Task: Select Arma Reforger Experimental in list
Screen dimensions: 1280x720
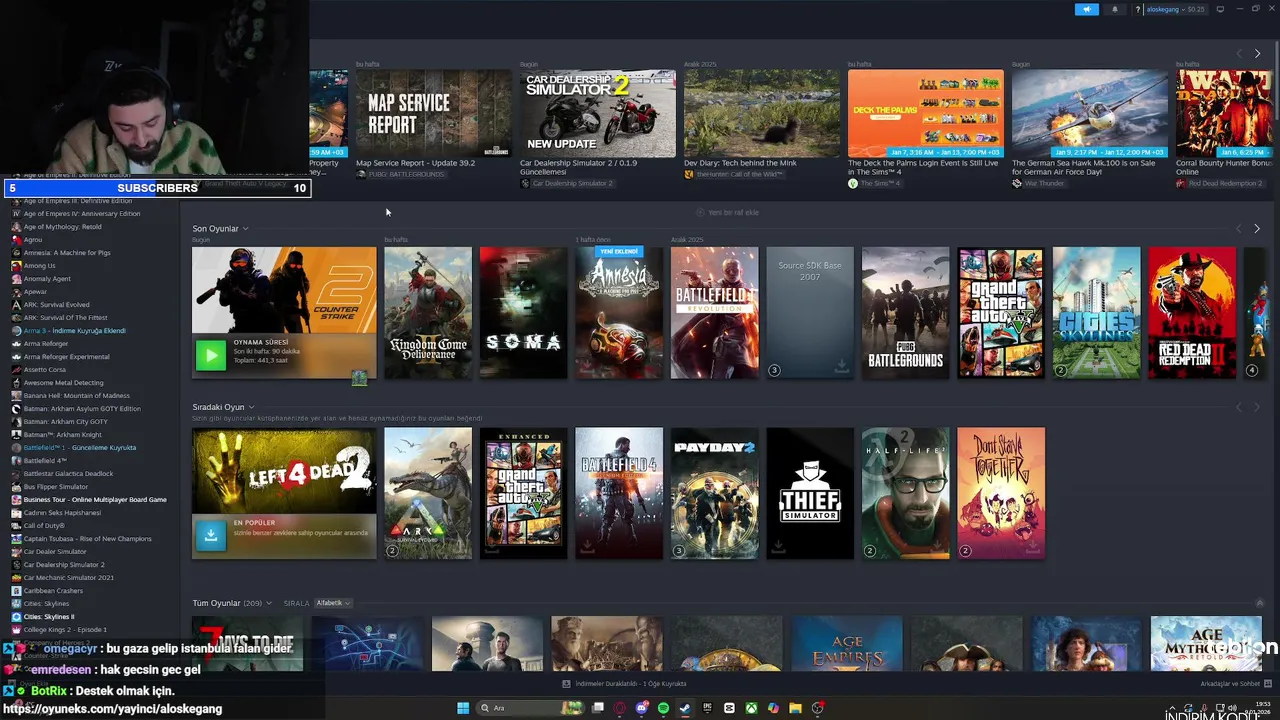Action: 67,357
